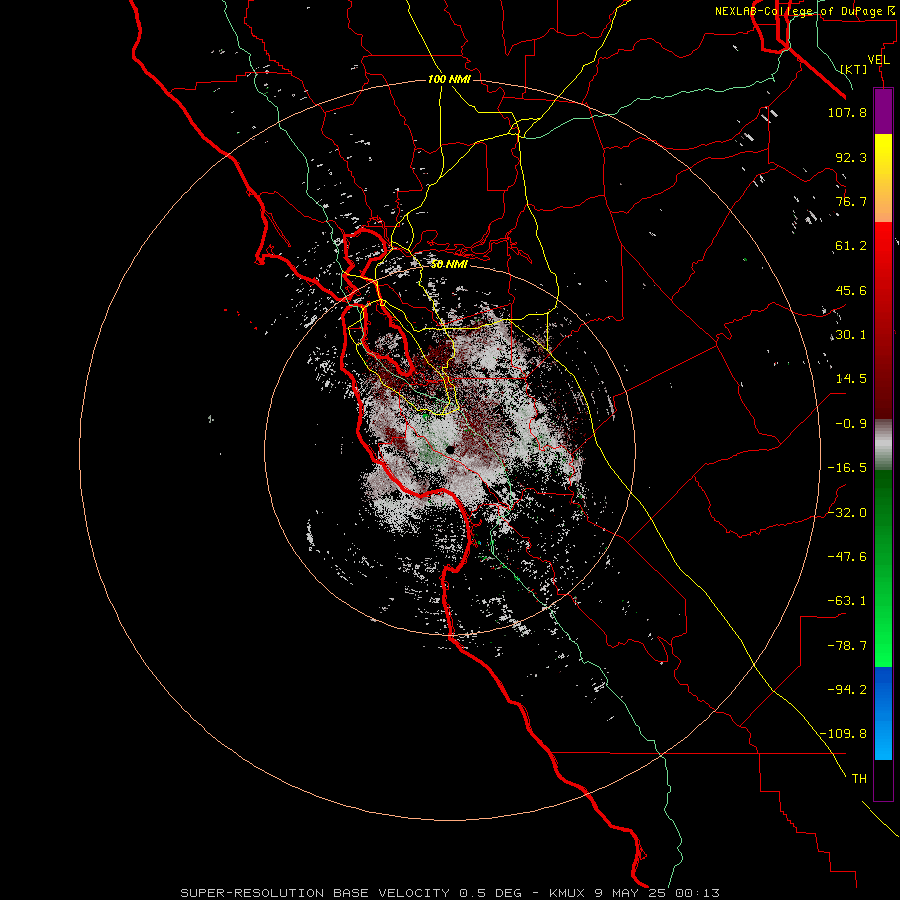Select the -94.2 scale value
The height and width of the screenshot is (900, 900).
(847, 690)
